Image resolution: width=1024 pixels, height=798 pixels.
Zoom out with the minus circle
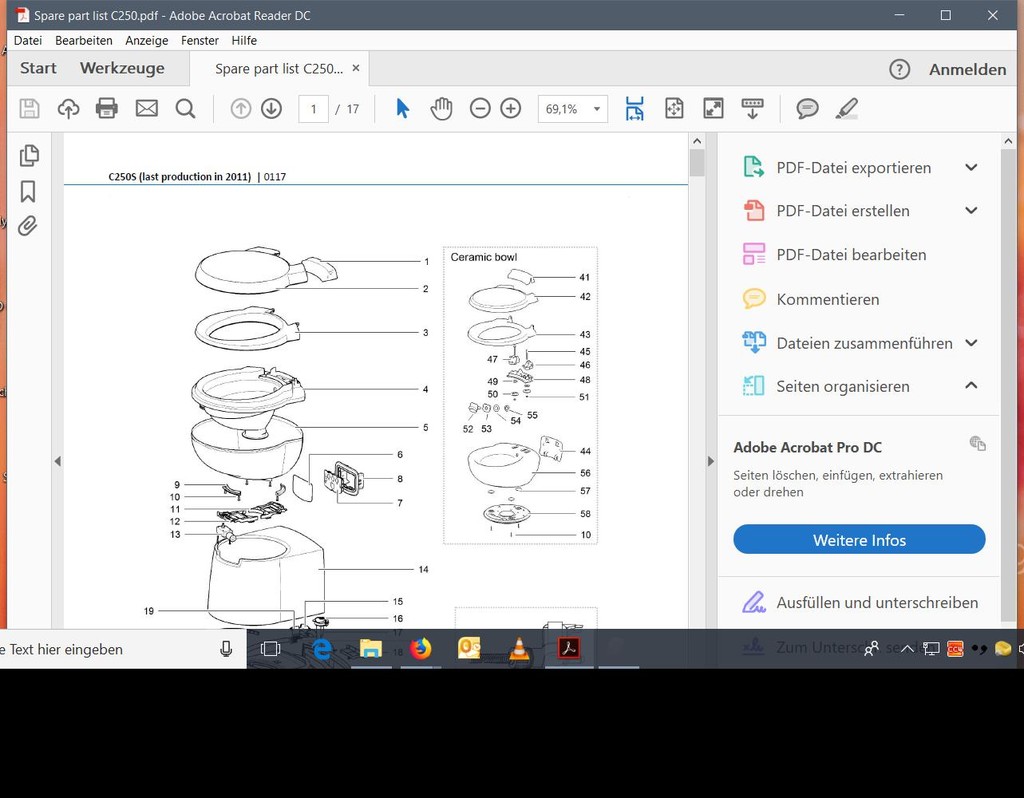point(480,108)
